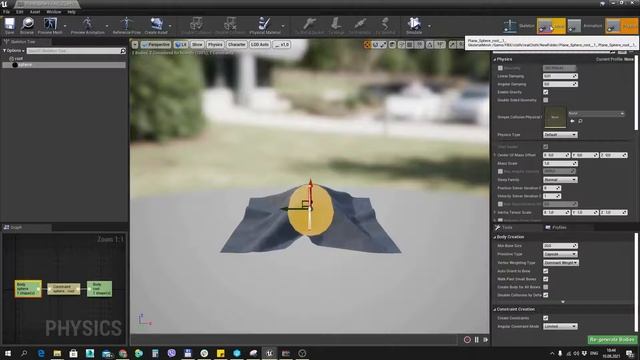Click the Disable Collision icon
Image resolution: width=640 pixels, height=360 pixels.
coord(230,24)
